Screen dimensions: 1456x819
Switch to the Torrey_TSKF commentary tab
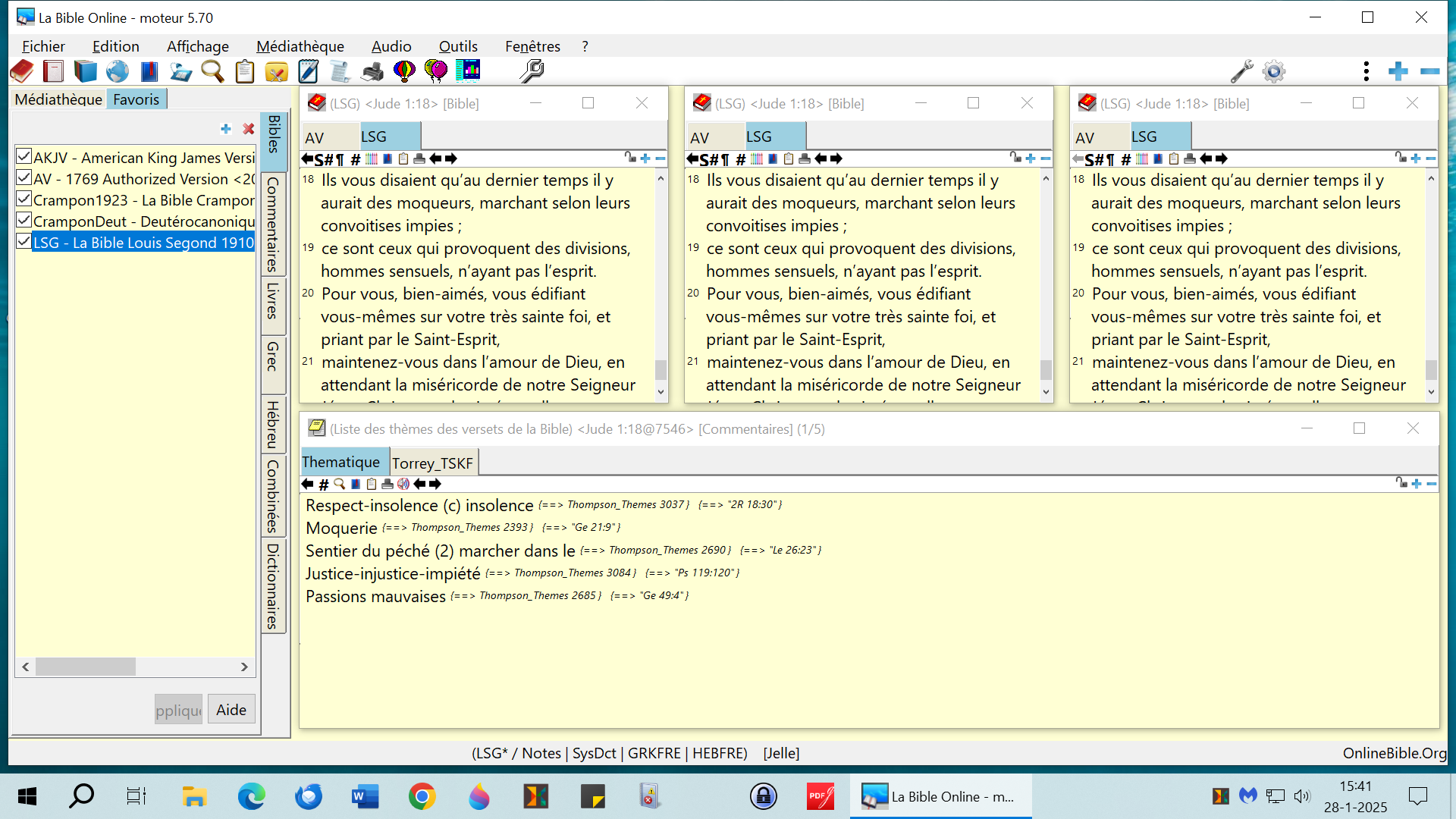[432, 463]
